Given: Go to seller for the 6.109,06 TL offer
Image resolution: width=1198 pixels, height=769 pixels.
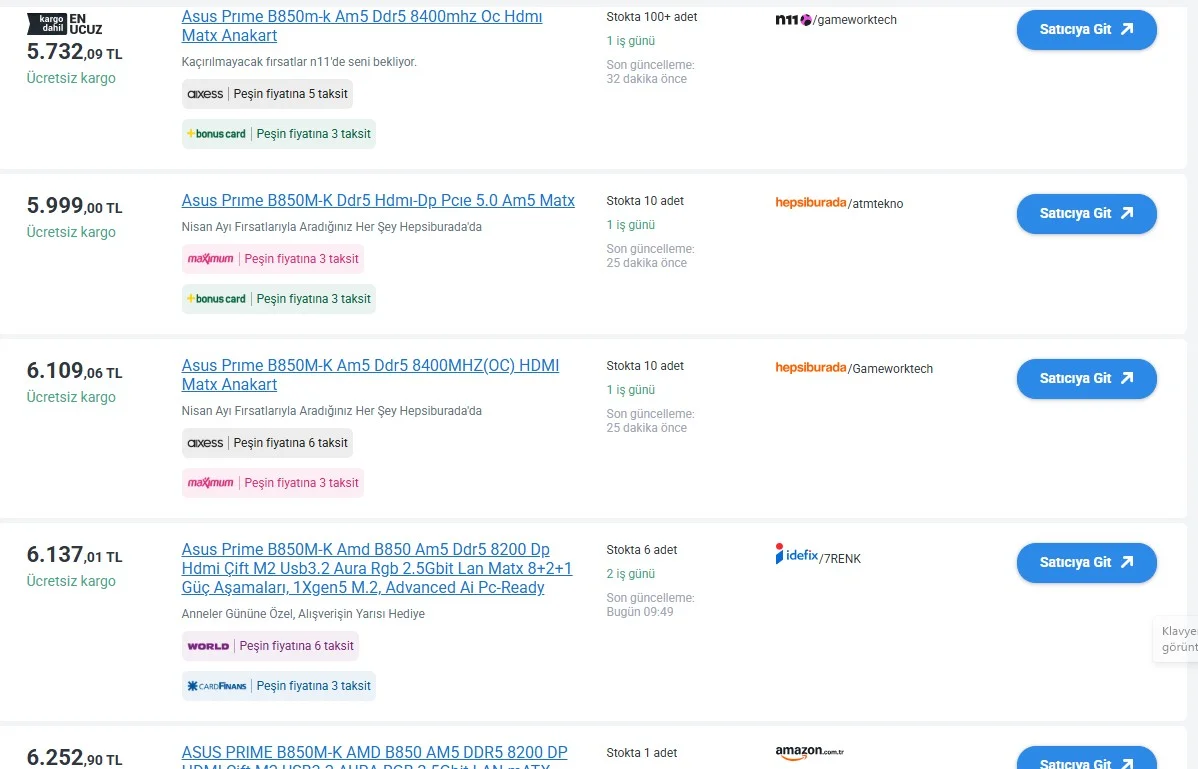Looking at the screenshot, I should click(1086, 379).
